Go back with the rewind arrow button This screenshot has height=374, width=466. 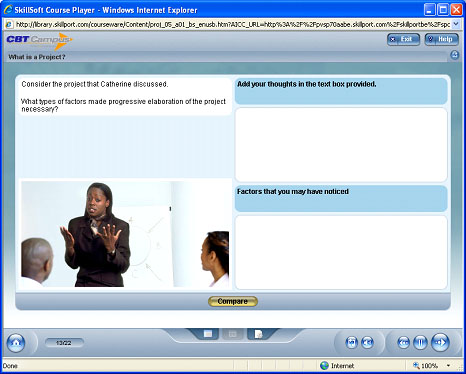403,343
